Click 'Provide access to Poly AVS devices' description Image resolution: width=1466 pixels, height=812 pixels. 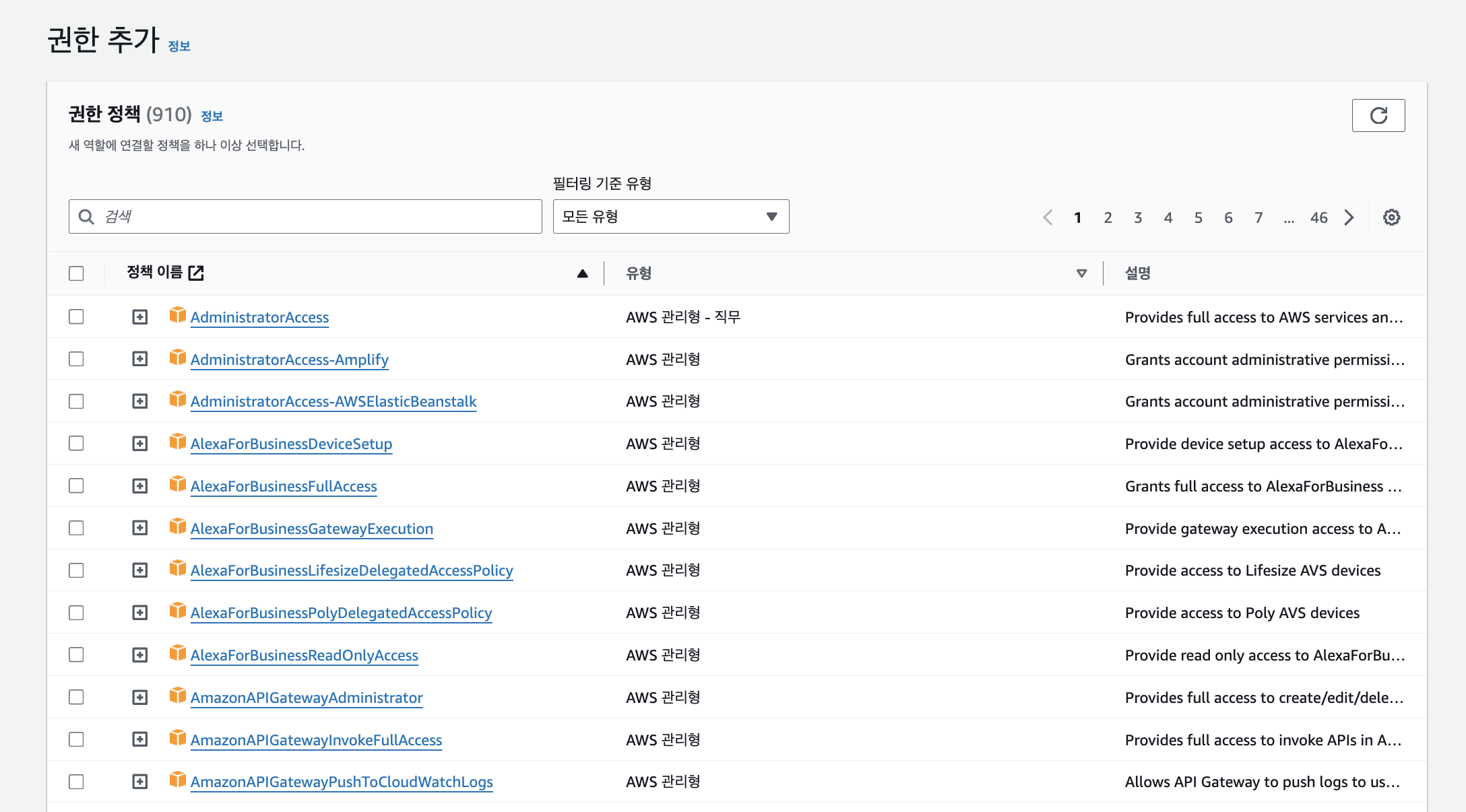pyautogui.click(x=1242, y=613)
